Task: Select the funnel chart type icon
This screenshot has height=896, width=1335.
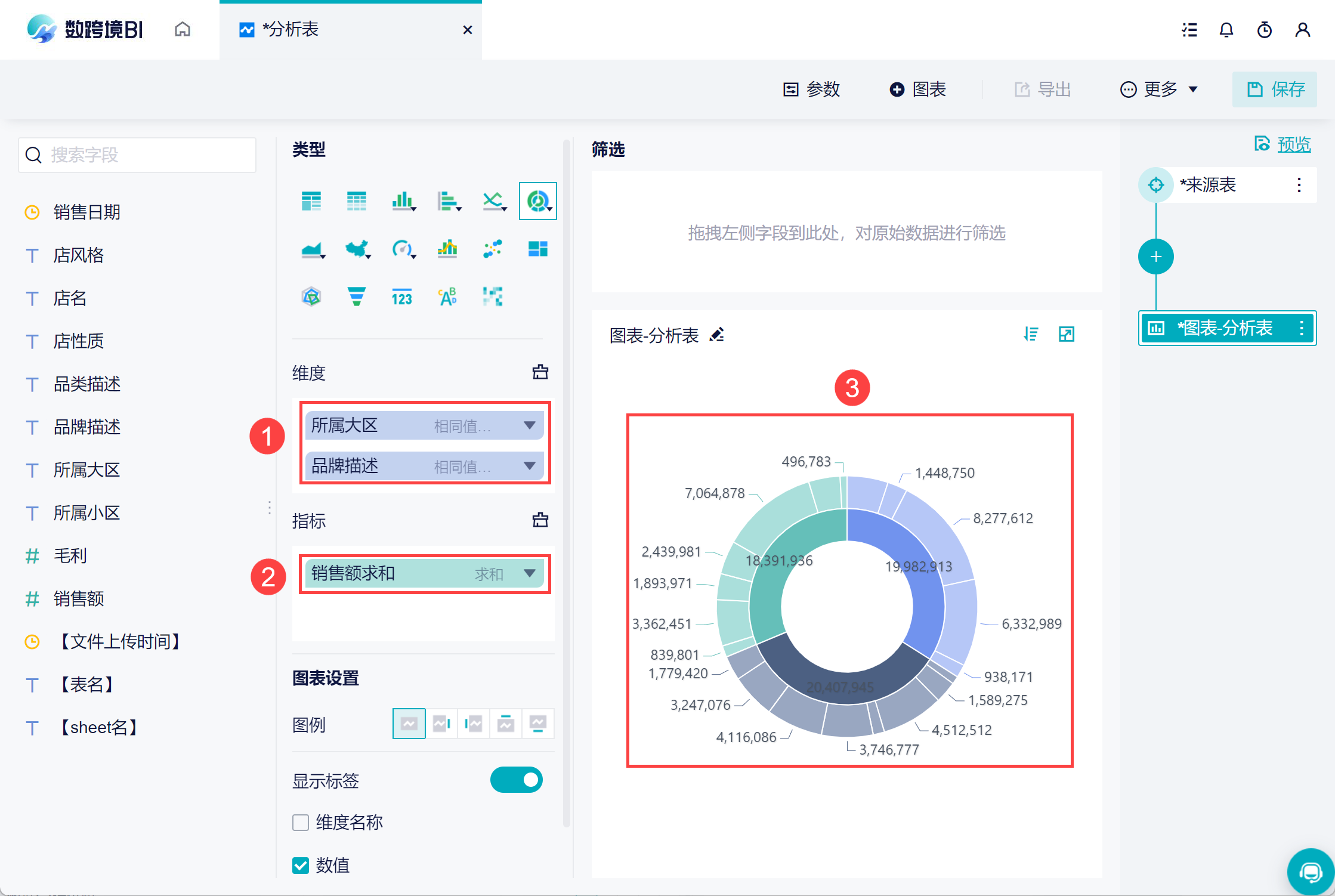Action: [x=356, y=296]
